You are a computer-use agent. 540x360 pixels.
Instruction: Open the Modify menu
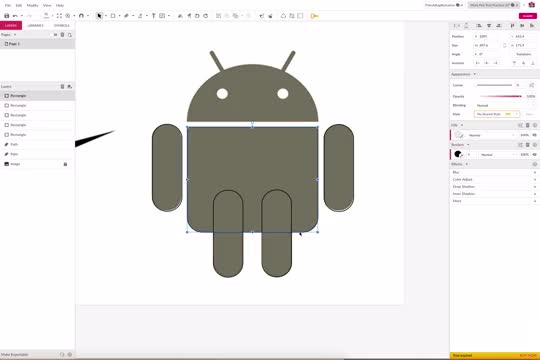pos(32,6)
